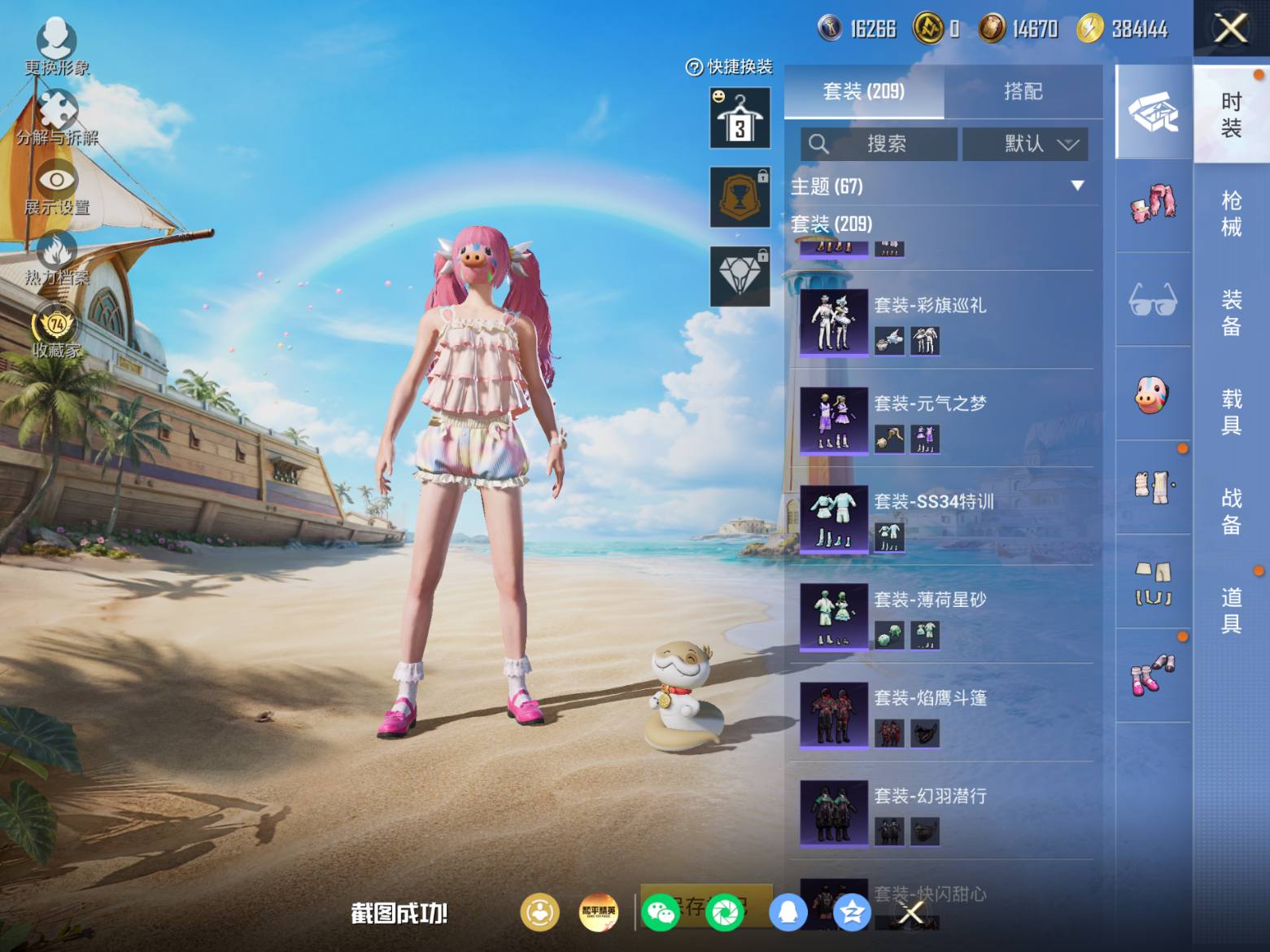1270x952 pixels.
Task: Click the 套装-幻羽潜行 title text
Action: [930, 796]
